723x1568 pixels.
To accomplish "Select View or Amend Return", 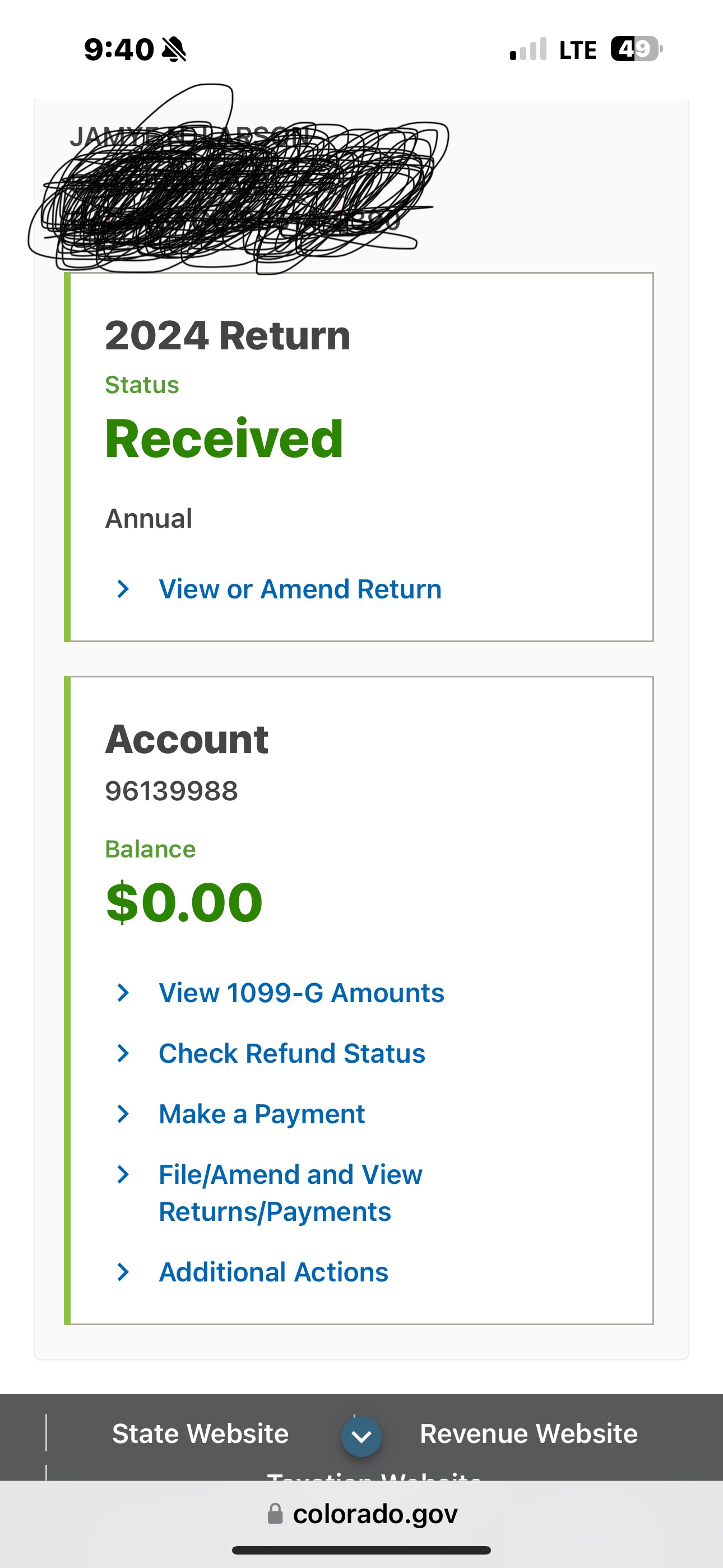I will [299, 589].
